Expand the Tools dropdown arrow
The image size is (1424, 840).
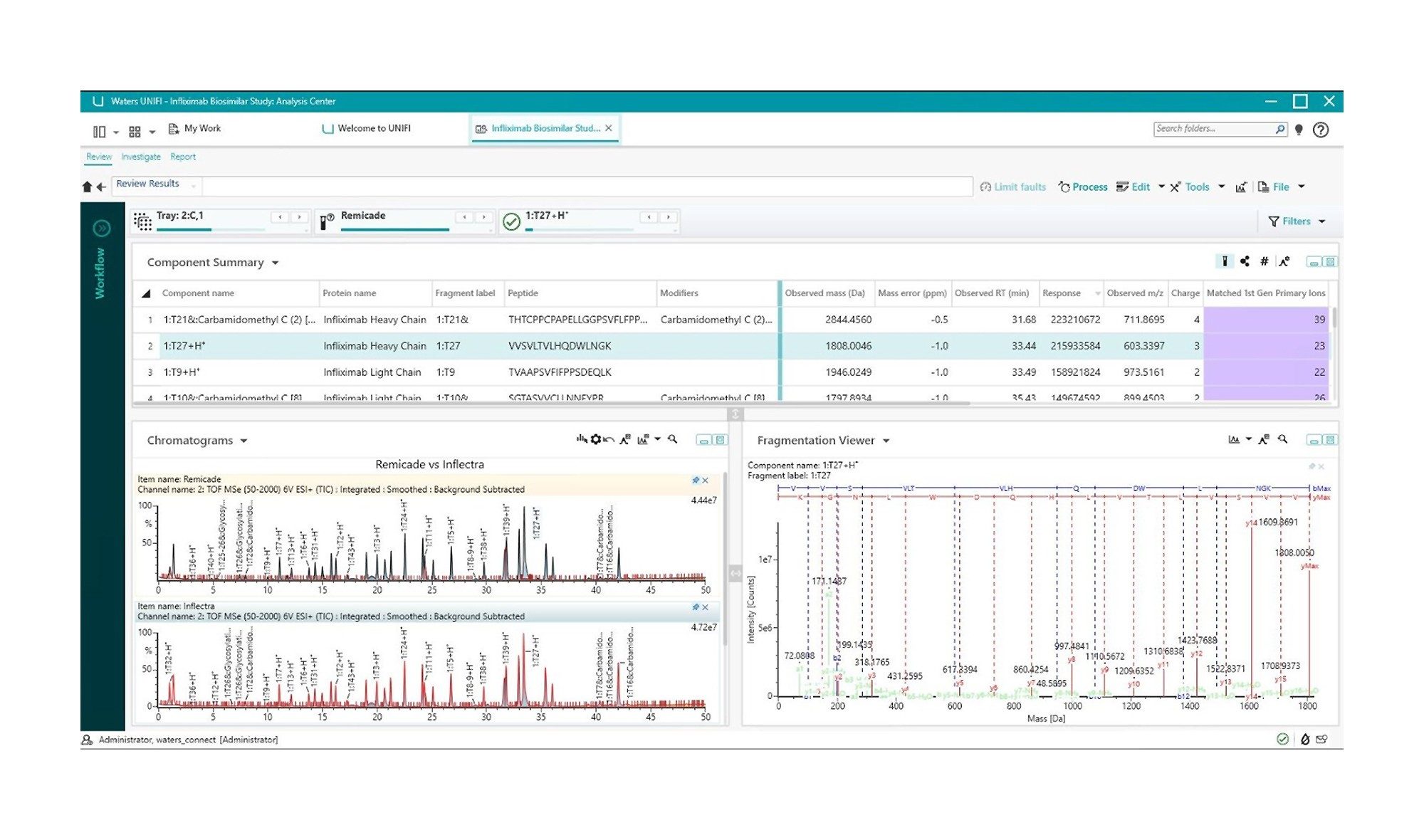[x=1221, y=187]
